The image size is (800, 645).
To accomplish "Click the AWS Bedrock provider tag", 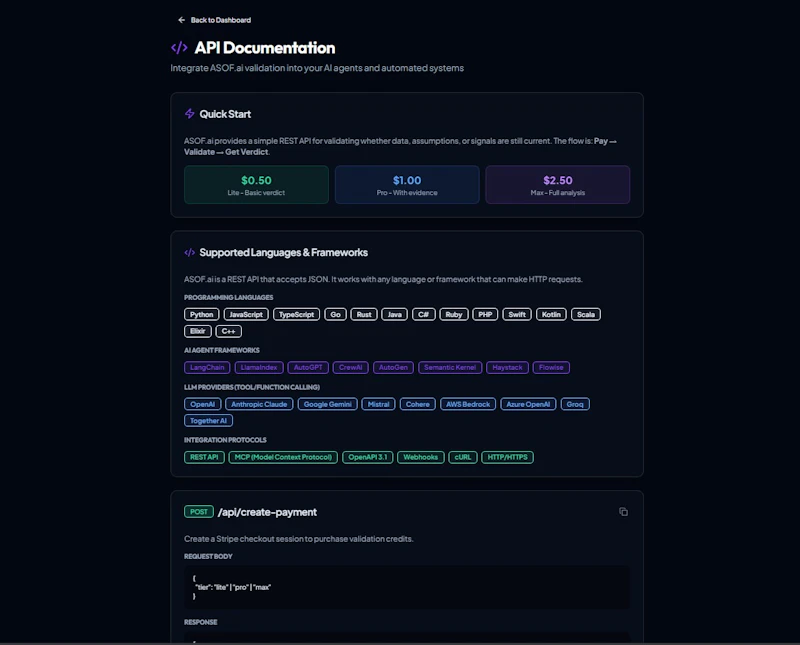I will pos(468,404).
